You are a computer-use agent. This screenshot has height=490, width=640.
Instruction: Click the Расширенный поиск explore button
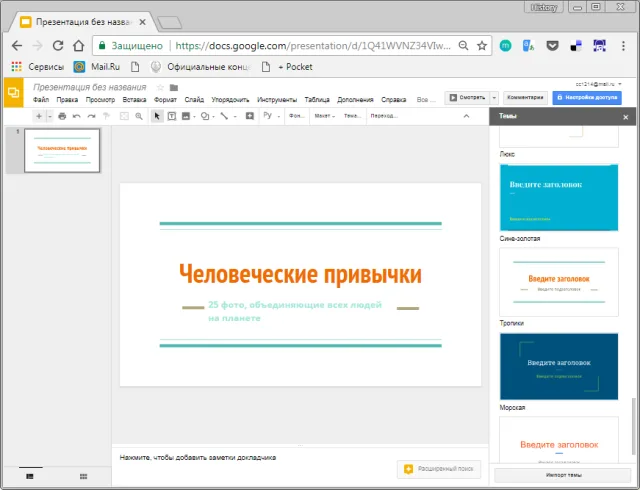point(439,469)
